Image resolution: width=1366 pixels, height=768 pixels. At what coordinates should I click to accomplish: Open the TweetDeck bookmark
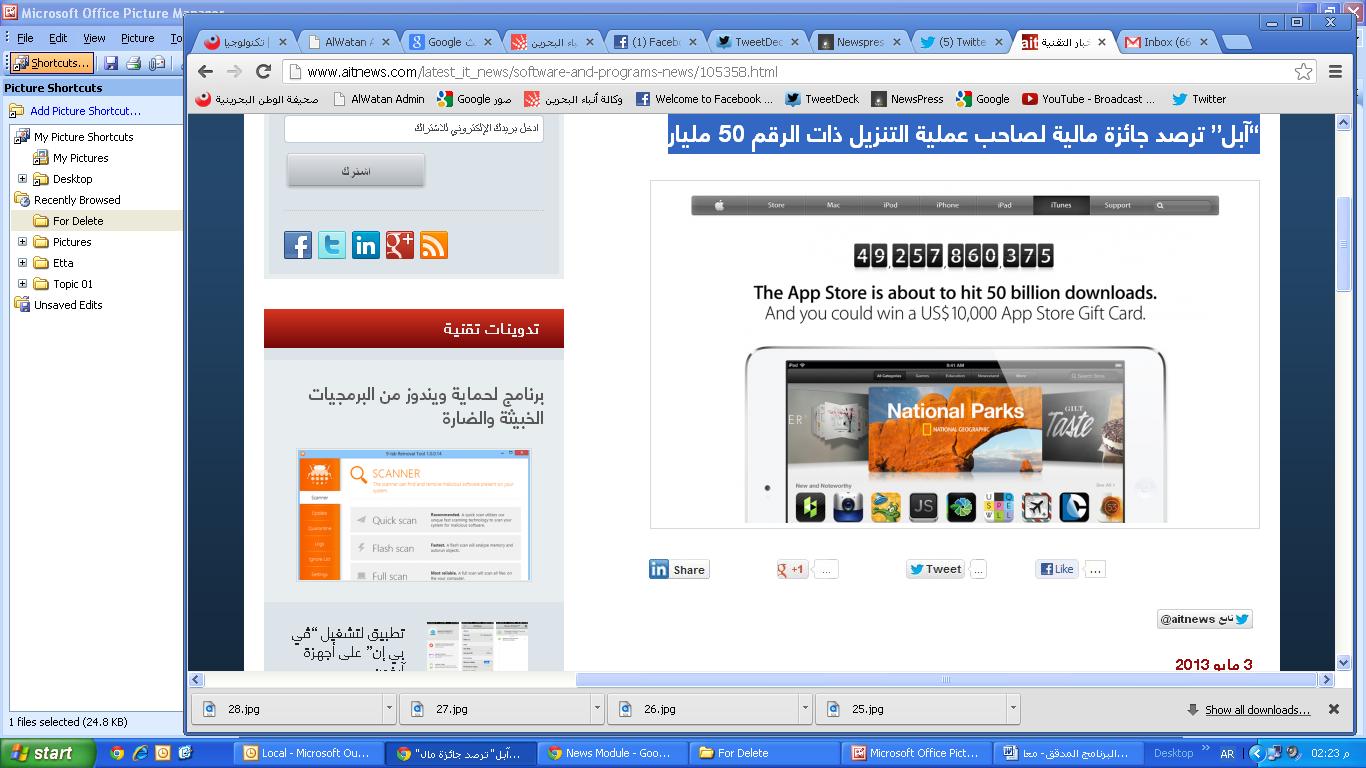822,99
